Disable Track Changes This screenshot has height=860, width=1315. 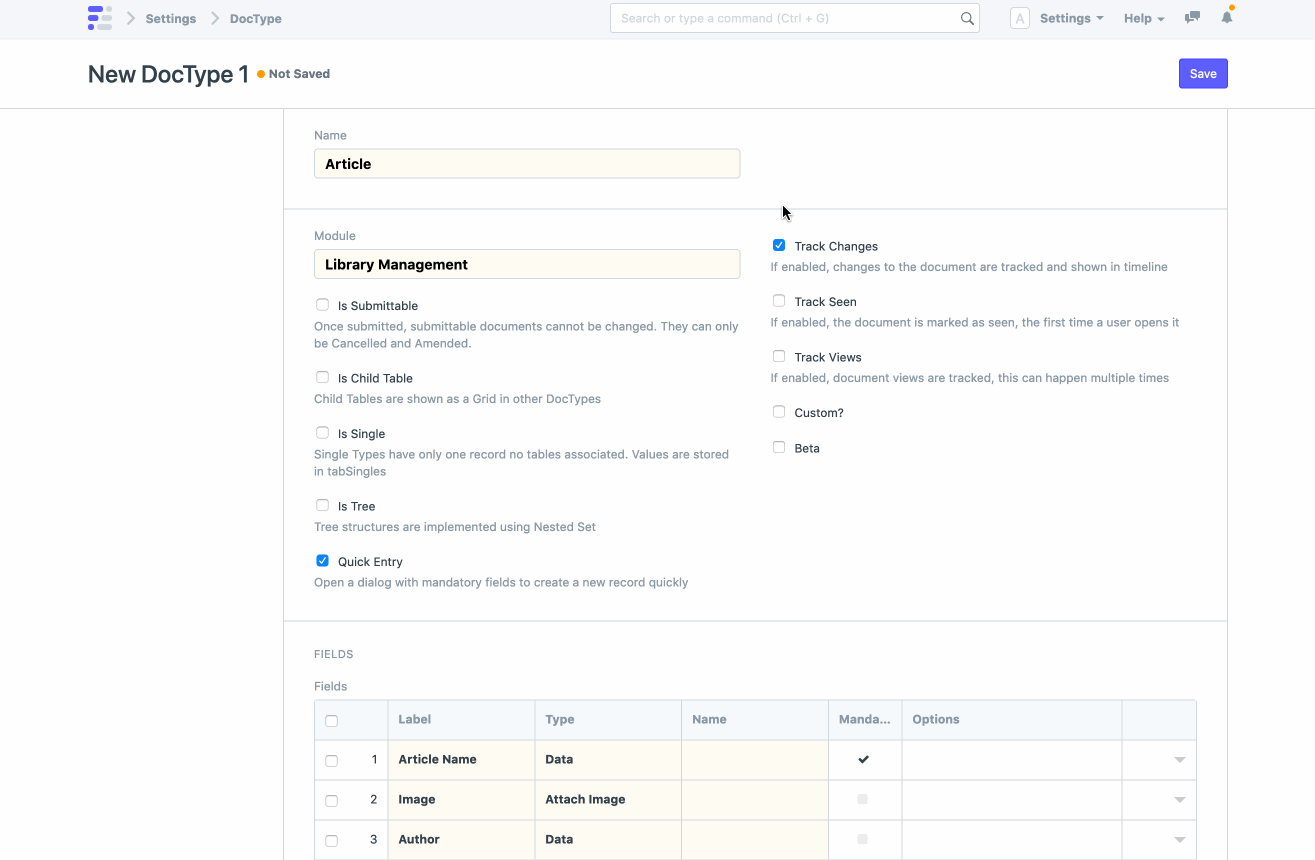(x=779, y=245)
